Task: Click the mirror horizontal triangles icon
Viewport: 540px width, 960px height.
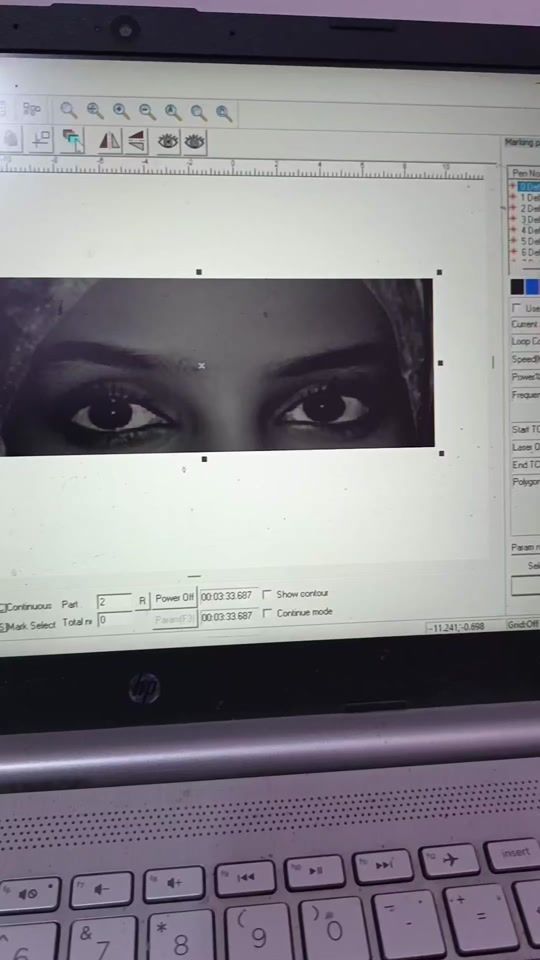Action: coord(110,141)
